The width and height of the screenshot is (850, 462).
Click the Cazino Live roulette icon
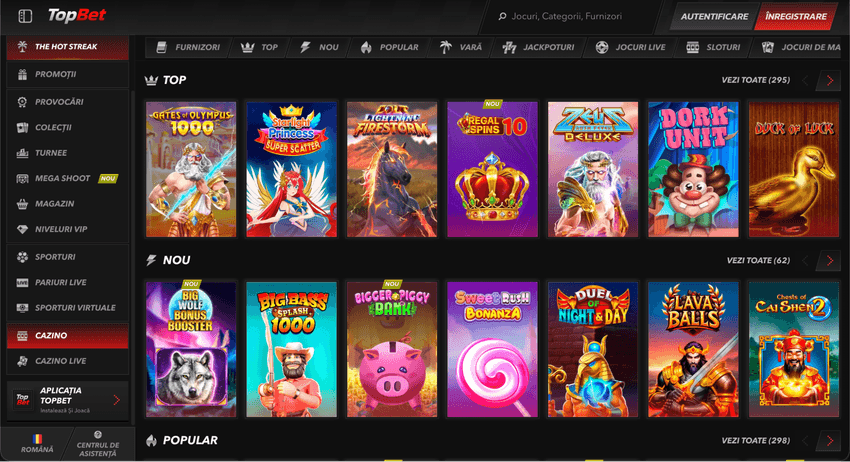pos(22,361)
